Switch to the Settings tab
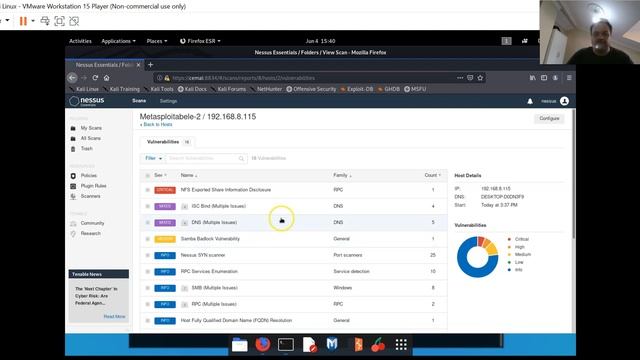Screen dimensions: 640x360 (x=168, y=101)
